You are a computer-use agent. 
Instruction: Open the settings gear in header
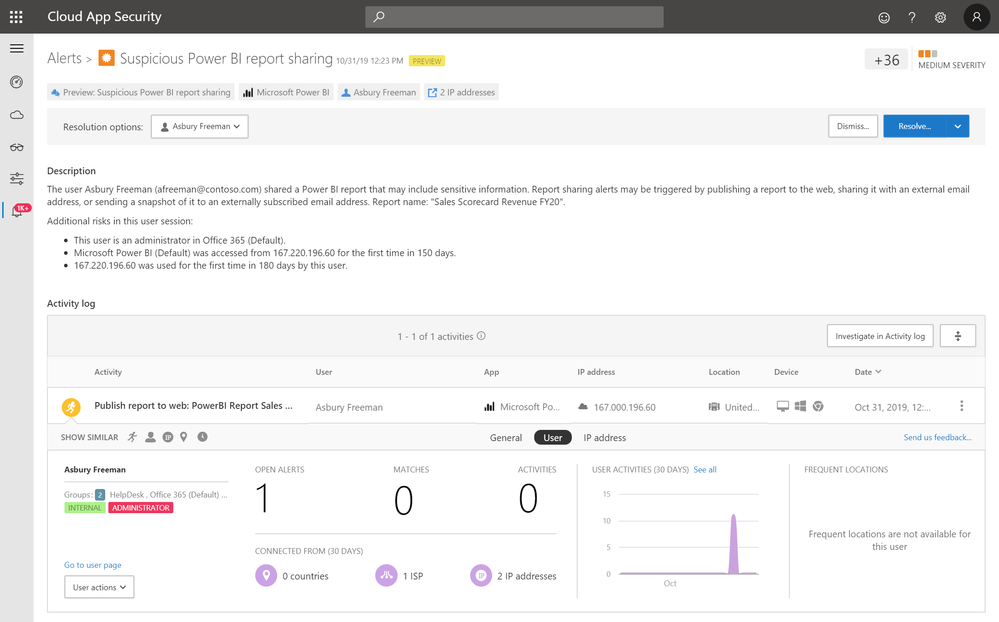click(x=940, y=17)
